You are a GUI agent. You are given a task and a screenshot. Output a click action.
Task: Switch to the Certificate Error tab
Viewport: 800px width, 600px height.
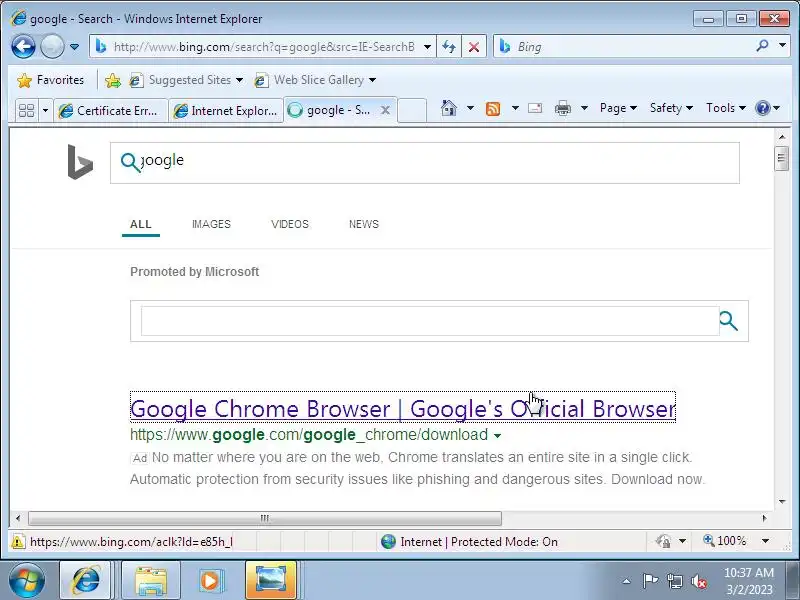coord(110,111)
